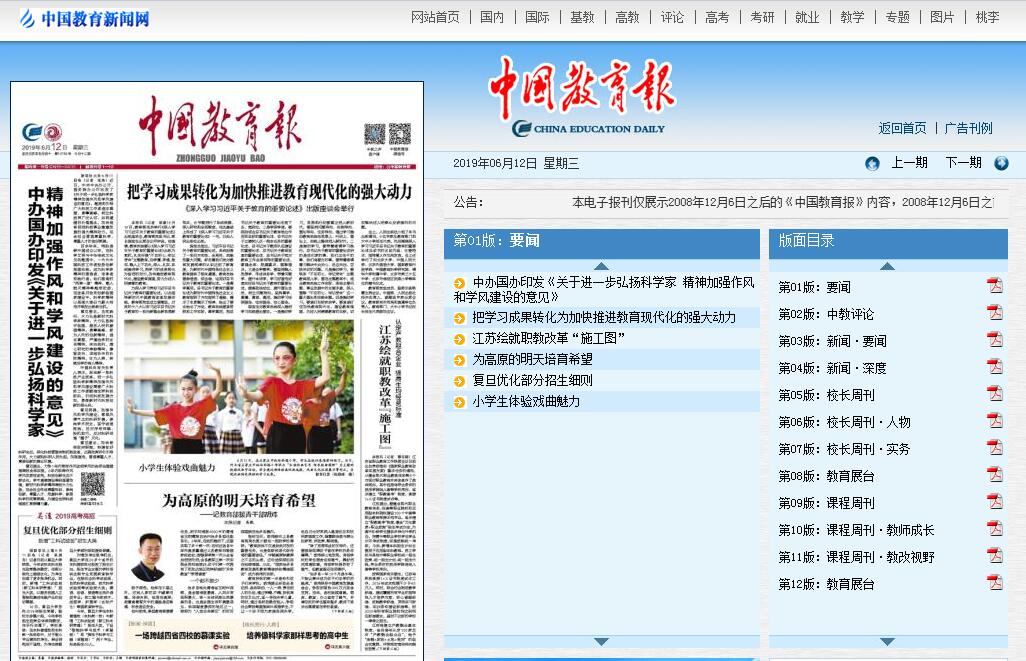The image size is (1026, 661).
Task: Click China Education Daily masthead logo
Action: pyautogui.click(x=582, y=97)
